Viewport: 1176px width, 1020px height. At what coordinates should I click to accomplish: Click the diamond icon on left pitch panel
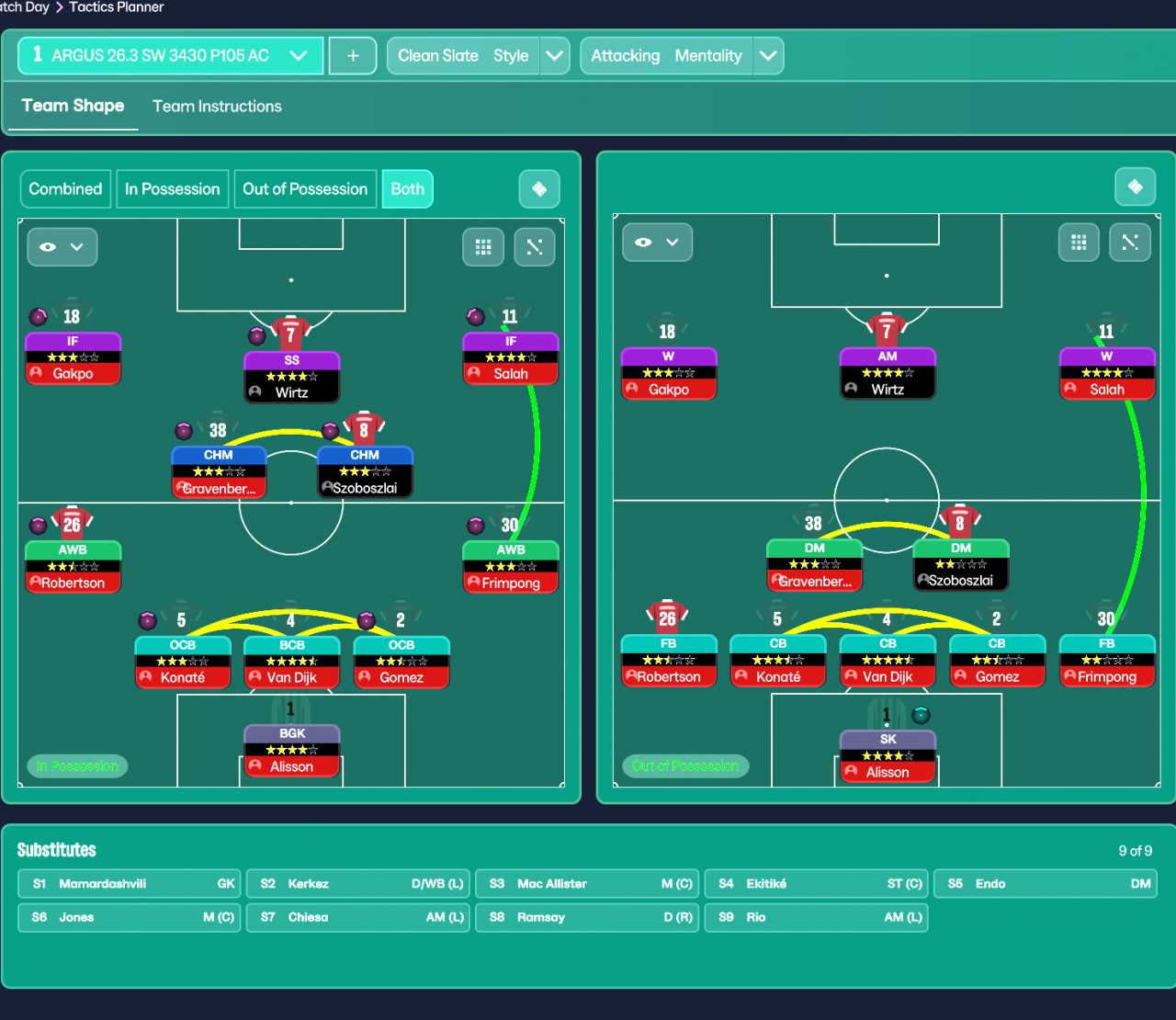[539, 188]
